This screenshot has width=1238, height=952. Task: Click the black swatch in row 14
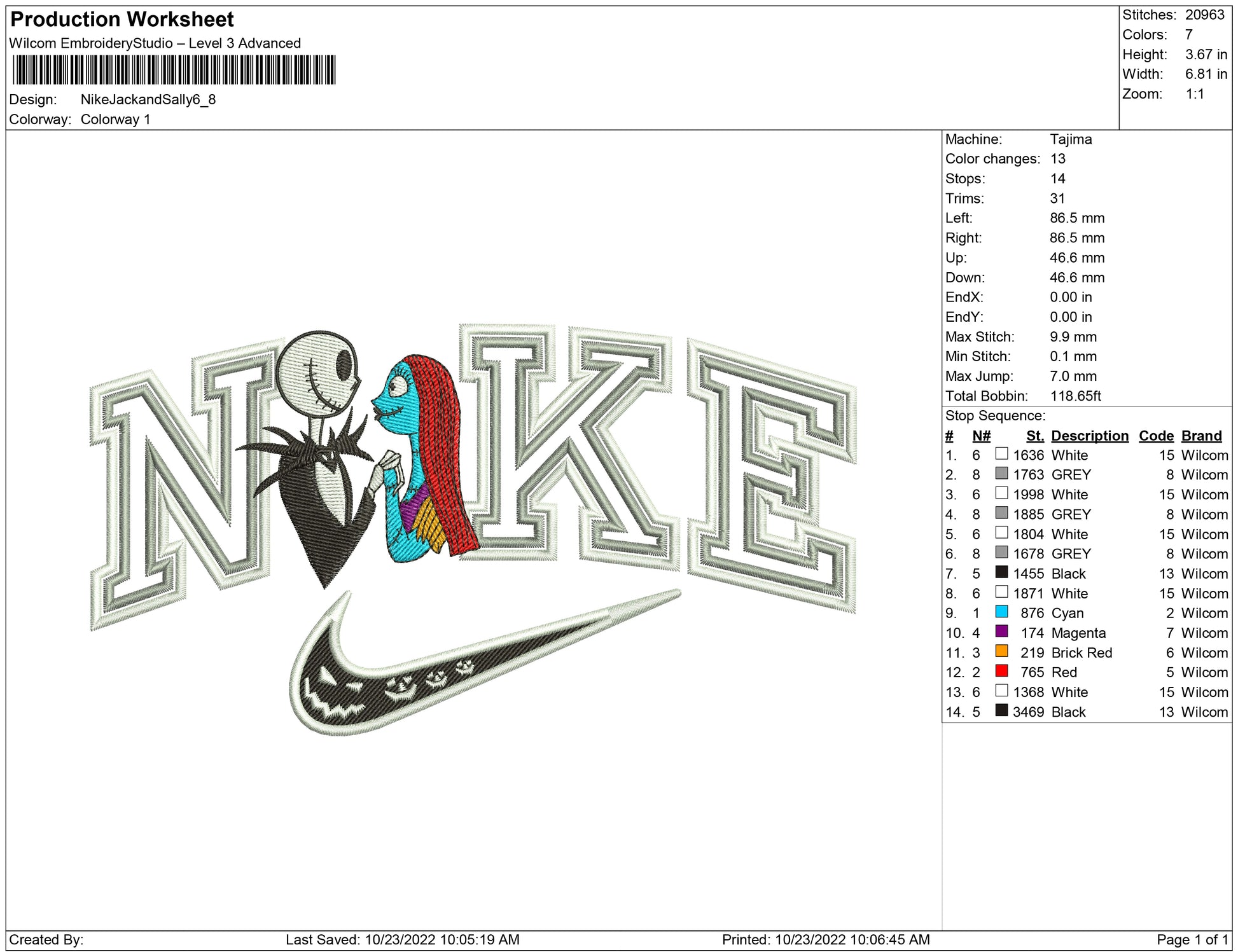1001,710
